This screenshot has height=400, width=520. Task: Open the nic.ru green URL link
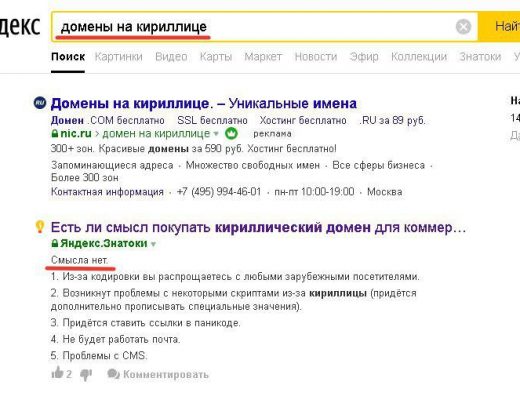(x=76, y=133)
